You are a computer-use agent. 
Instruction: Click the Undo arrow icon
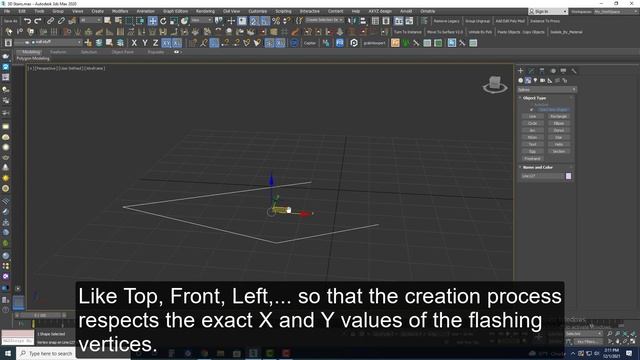27,20
